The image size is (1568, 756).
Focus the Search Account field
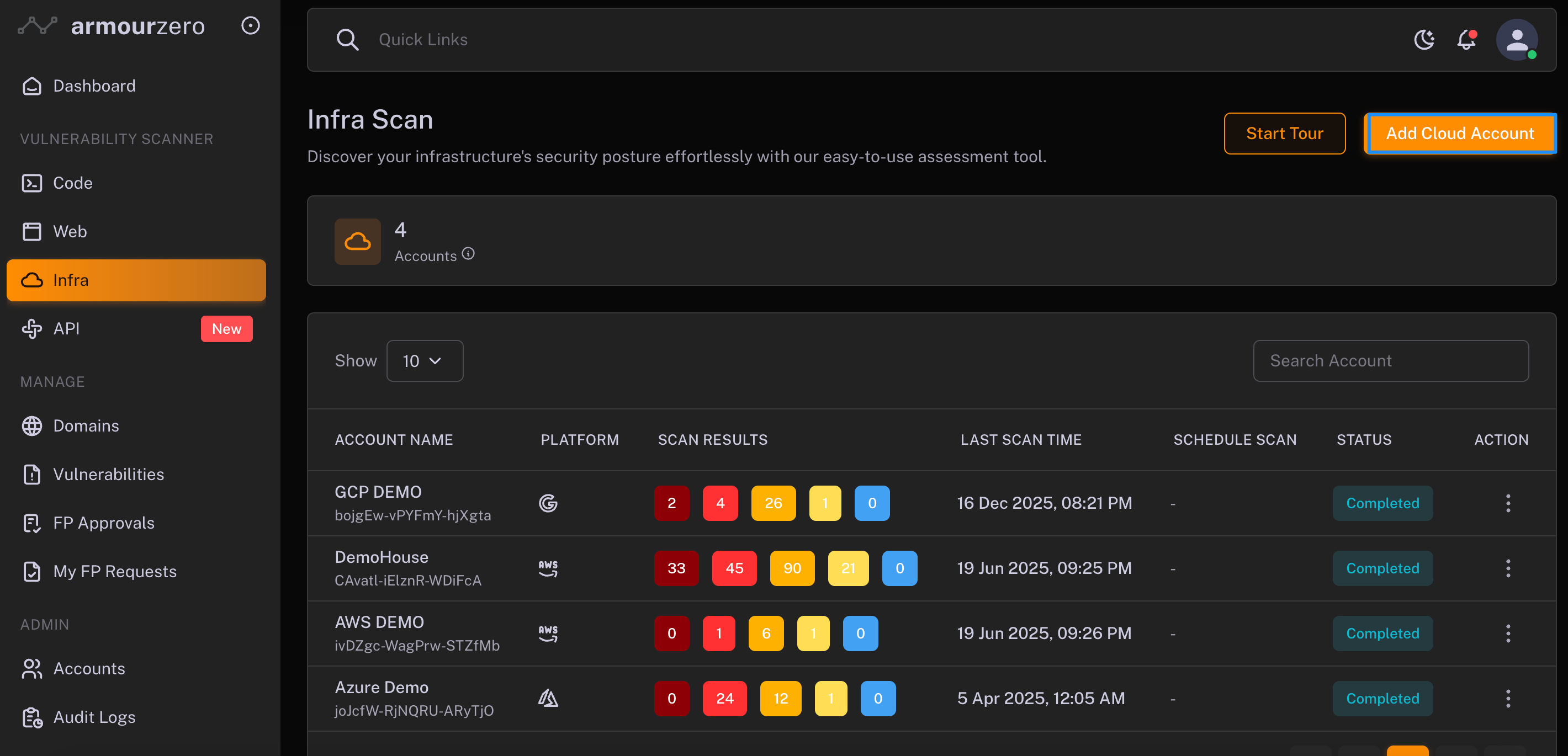[x=1390, y=361]
